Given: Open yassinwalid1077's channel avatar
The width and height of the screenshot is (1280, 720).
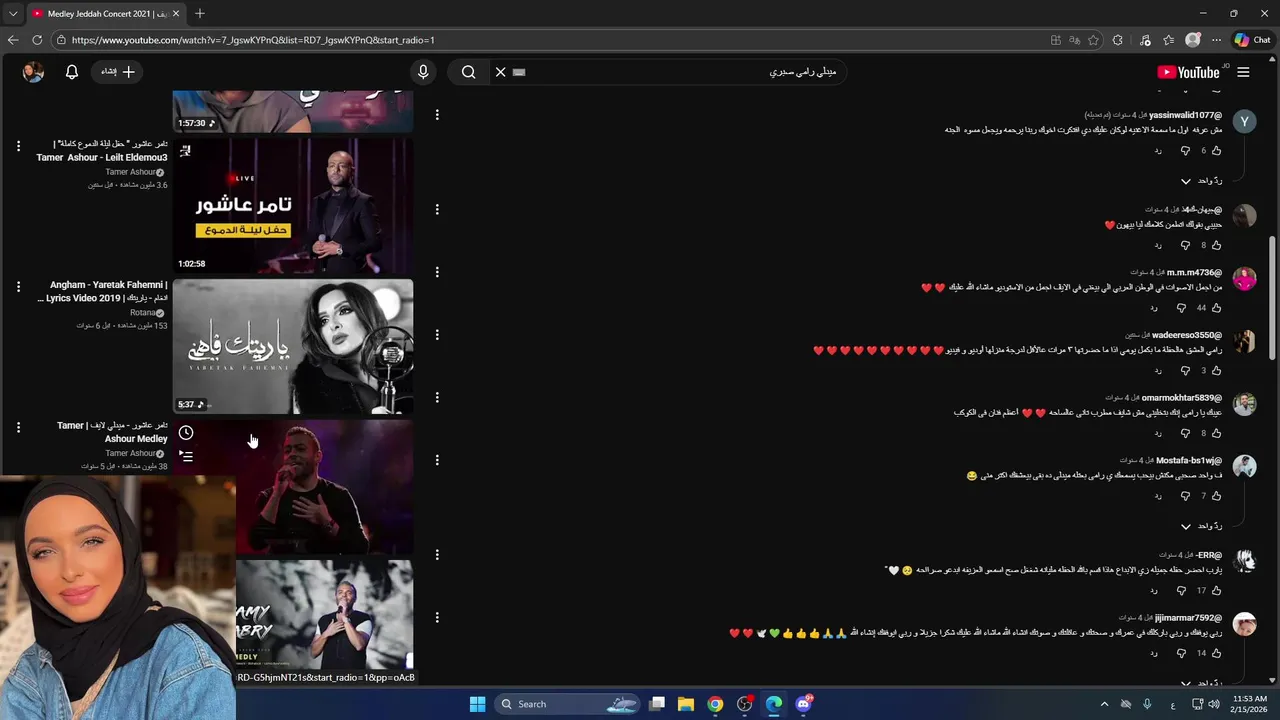Looking at the screenshot, I should pyautogui.click(x=1244, y=121).
